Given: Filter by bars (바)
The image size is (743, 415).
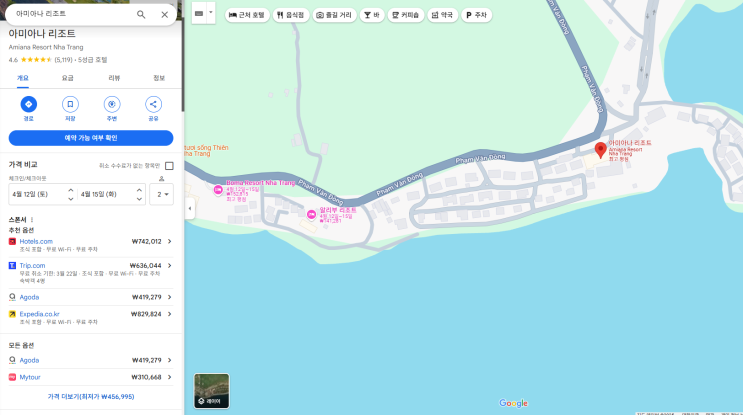Looking at the screenshot, I should (372, 15).
